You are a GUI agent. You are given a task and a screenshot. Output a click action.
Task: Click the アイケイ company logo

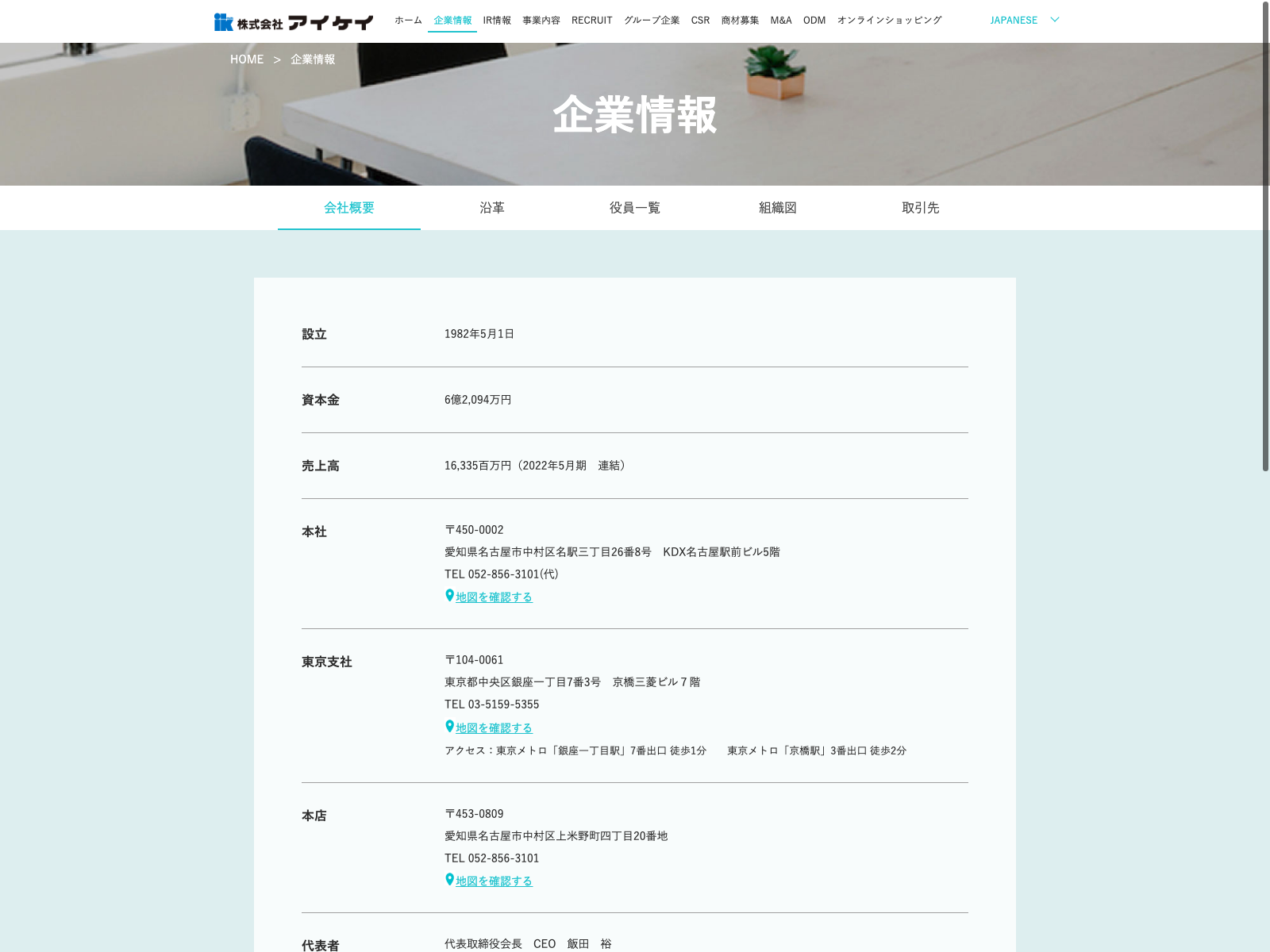(294, 22)
